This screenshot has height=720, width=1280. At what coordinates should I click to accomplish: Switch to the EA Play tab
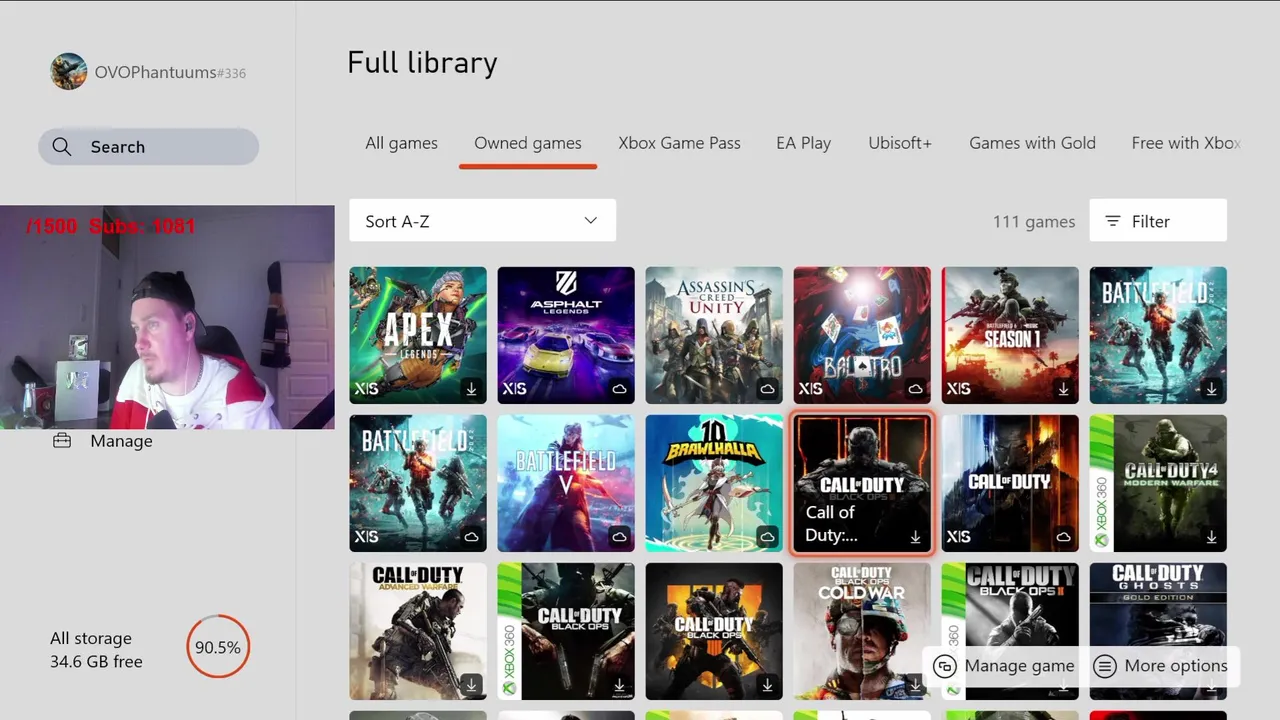point(803,143)
